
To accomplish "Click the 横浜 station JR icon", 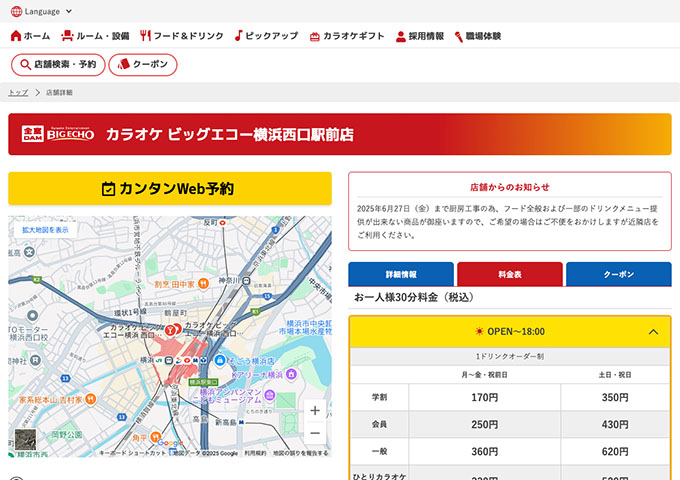I will coord(159,360).
